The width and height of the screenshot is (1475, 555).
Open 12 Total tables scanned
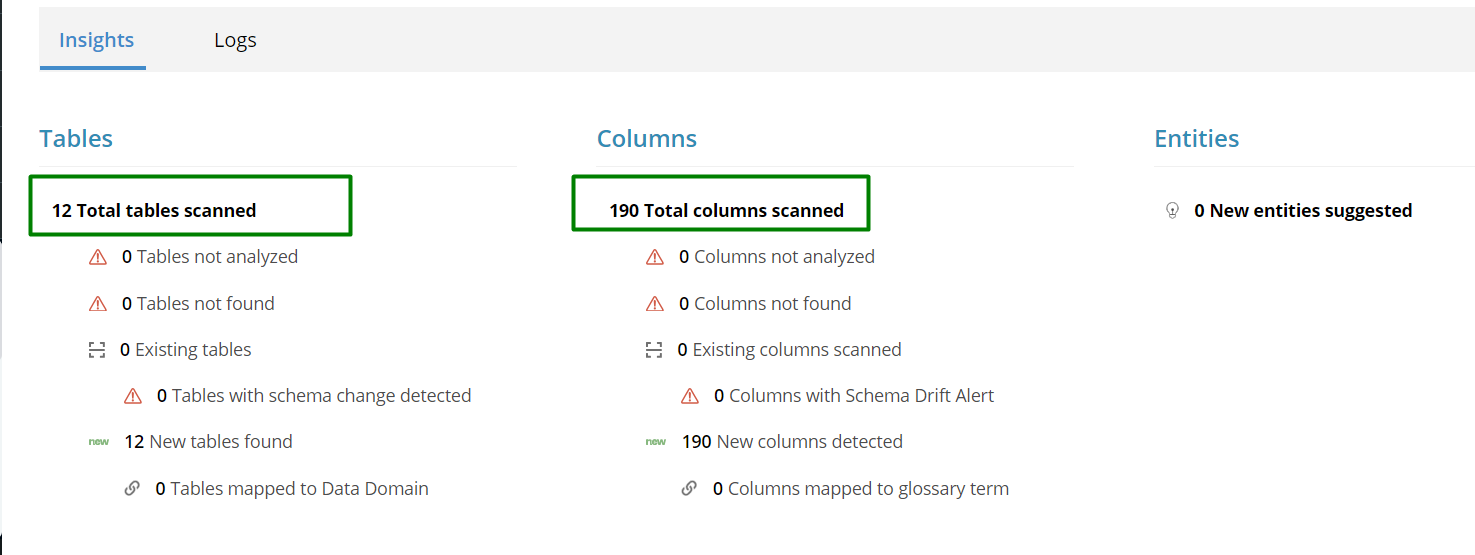[154, 211]
